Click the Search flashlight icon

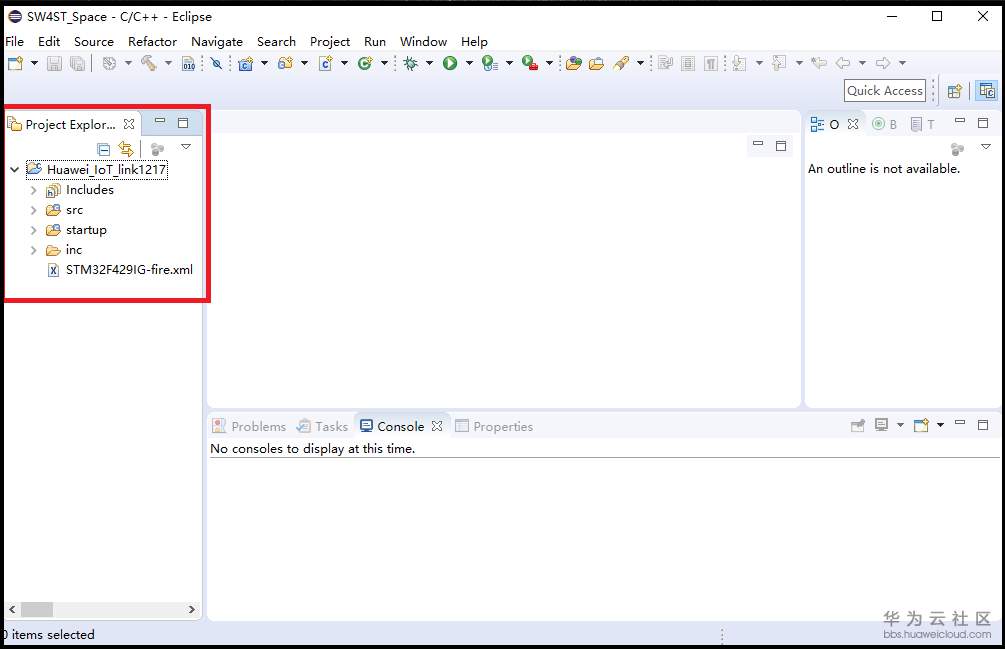621,63
